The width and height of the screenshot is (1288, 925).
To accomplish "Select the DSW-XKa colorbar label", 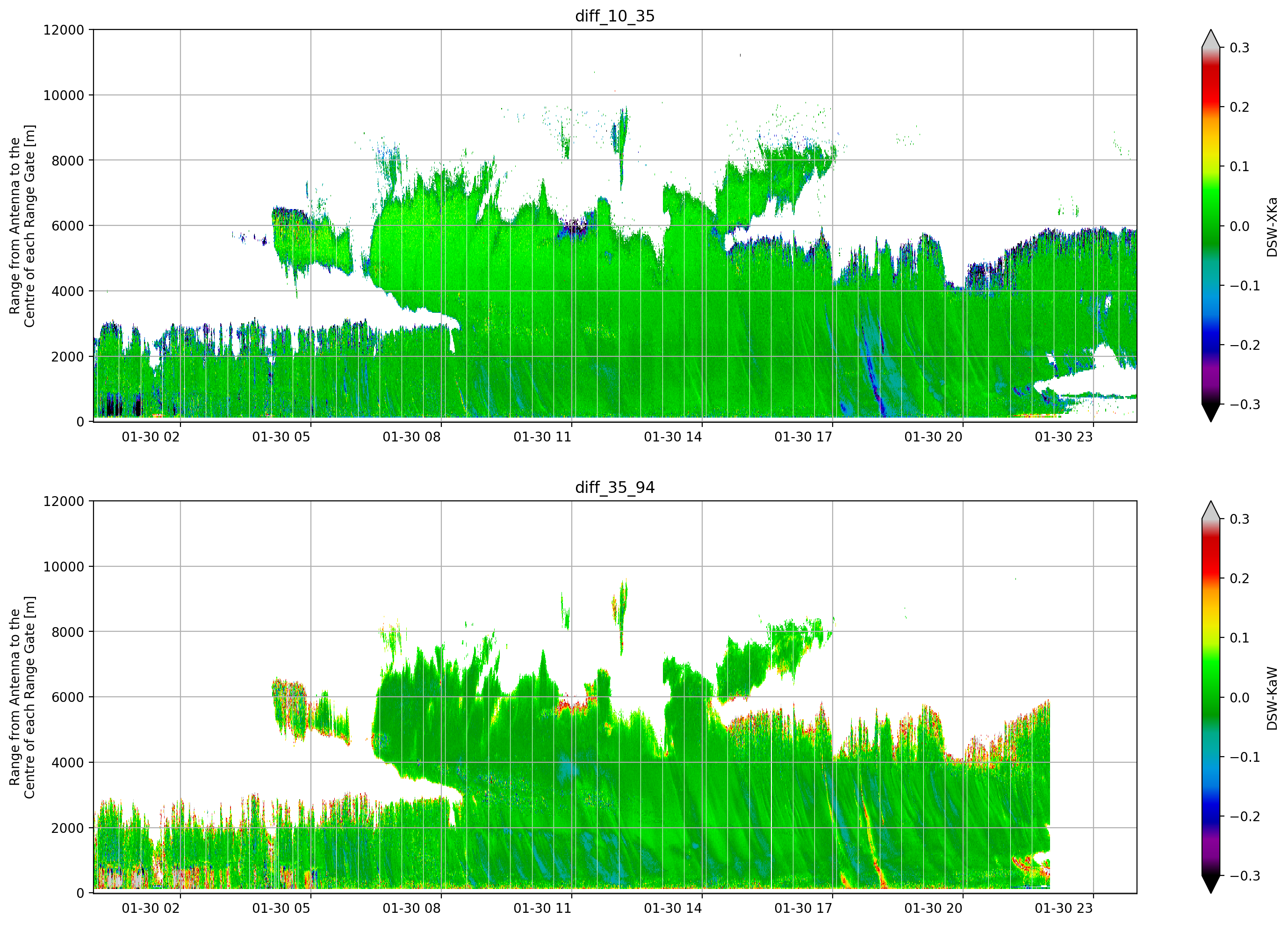I will (1272, 227).
